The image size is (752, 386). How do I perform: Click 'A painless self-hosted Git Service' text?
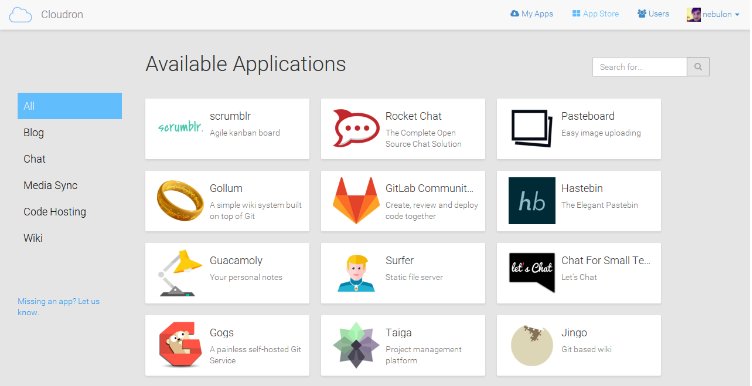tap(255, 355)
